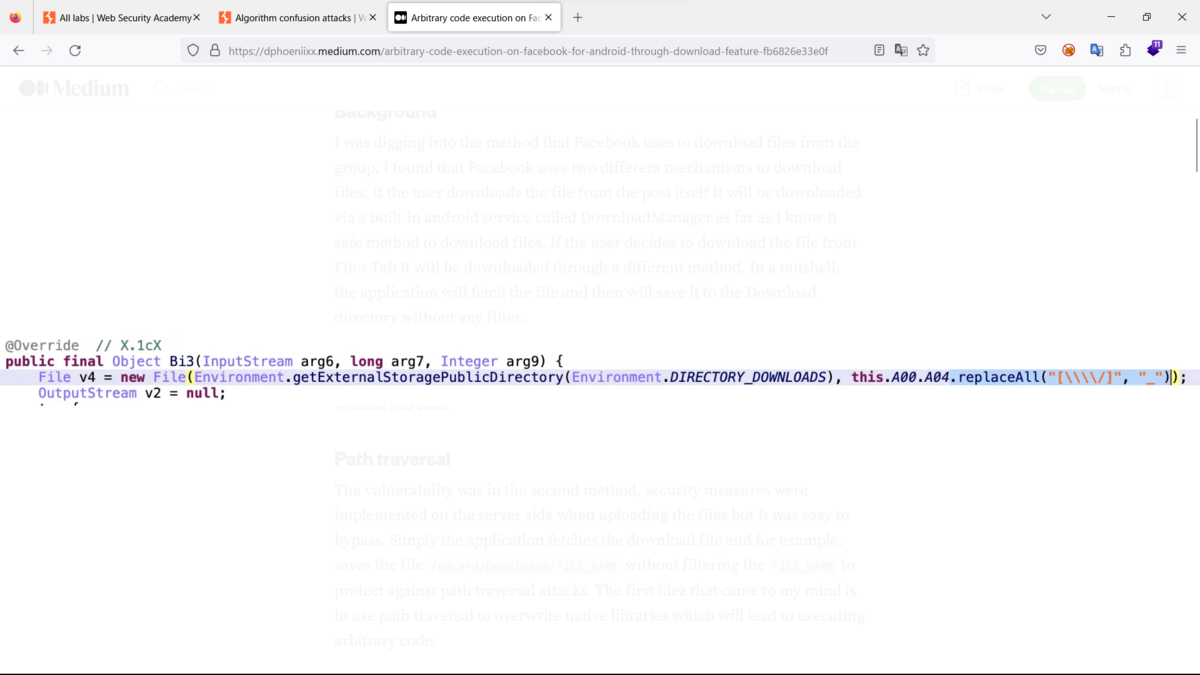Click the page scrollbar on the right
1200x675 pixels.
[x=1196, y=140]
